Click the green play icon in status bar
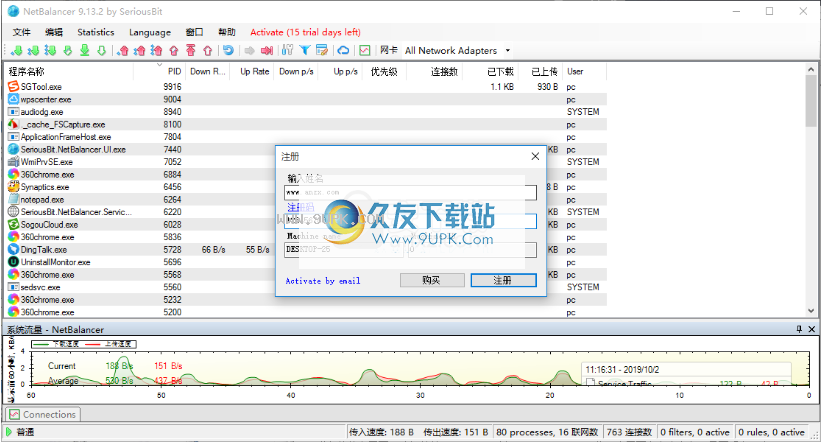The height and width of the screenshot is (444, 825). [x=8, y=432]
